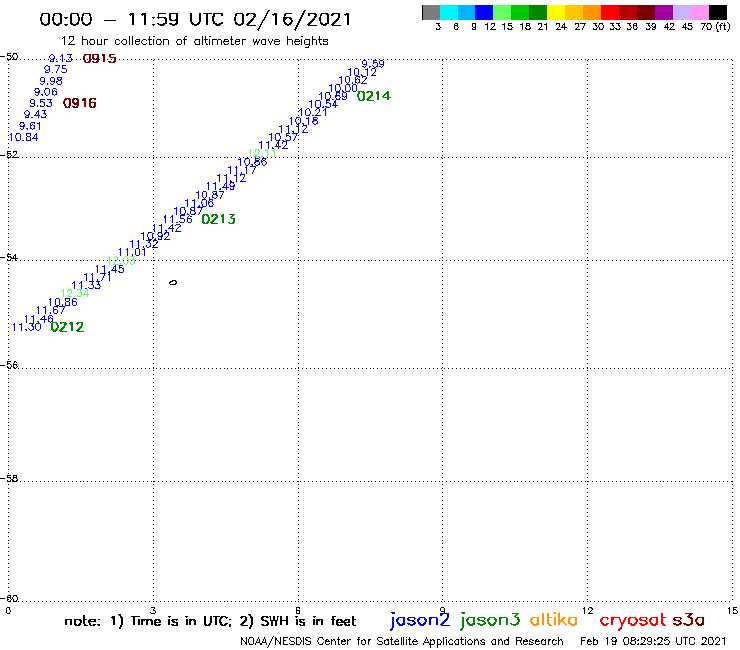
Task: Click the wave height value 9.61
Action: click(x=30, y=126)
